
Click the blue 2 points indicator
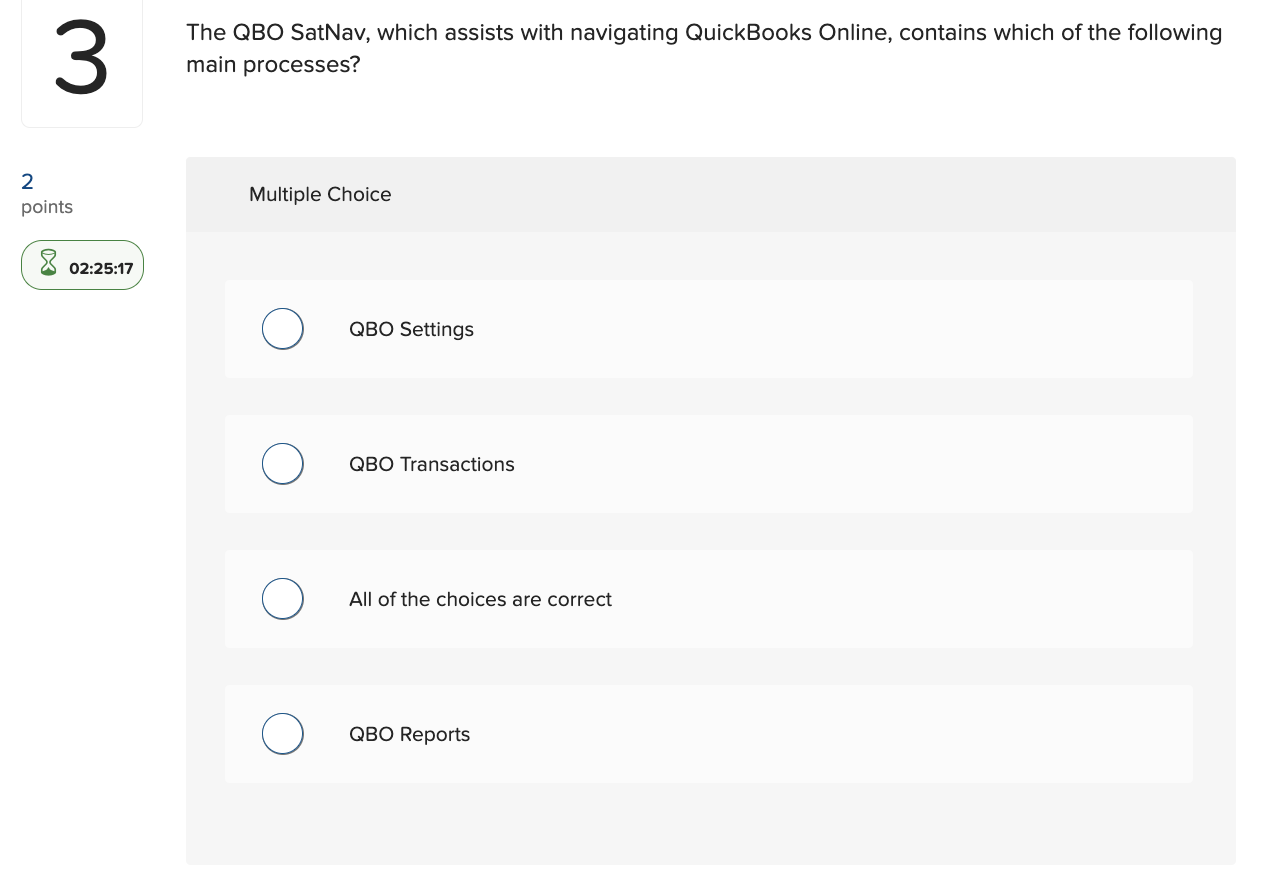point(26,181)
